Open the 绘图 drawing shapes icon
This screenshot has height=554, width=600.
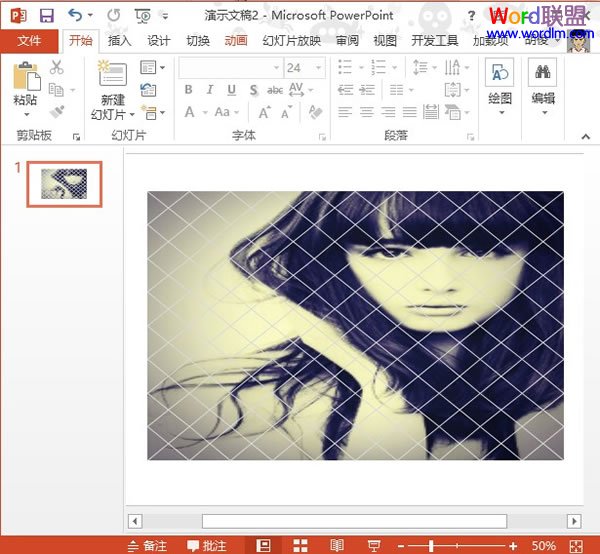[x=500, y=72]
